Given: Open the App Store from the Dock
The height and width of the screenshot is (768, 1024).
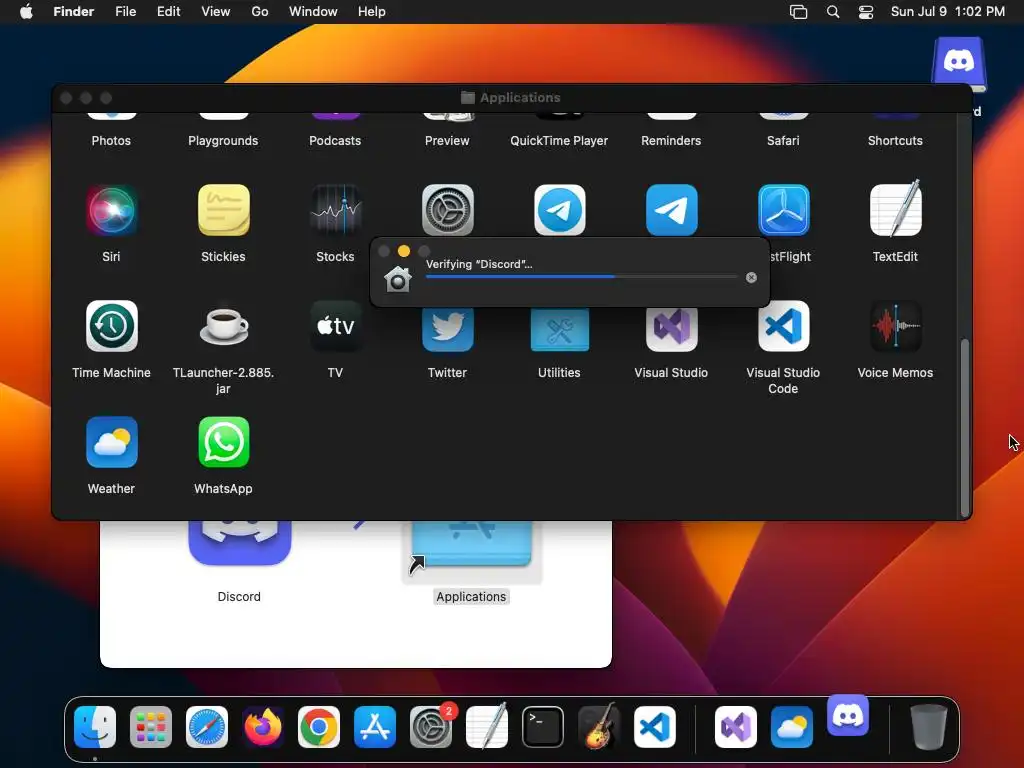Looking at the screenshot, I should 375,727.
